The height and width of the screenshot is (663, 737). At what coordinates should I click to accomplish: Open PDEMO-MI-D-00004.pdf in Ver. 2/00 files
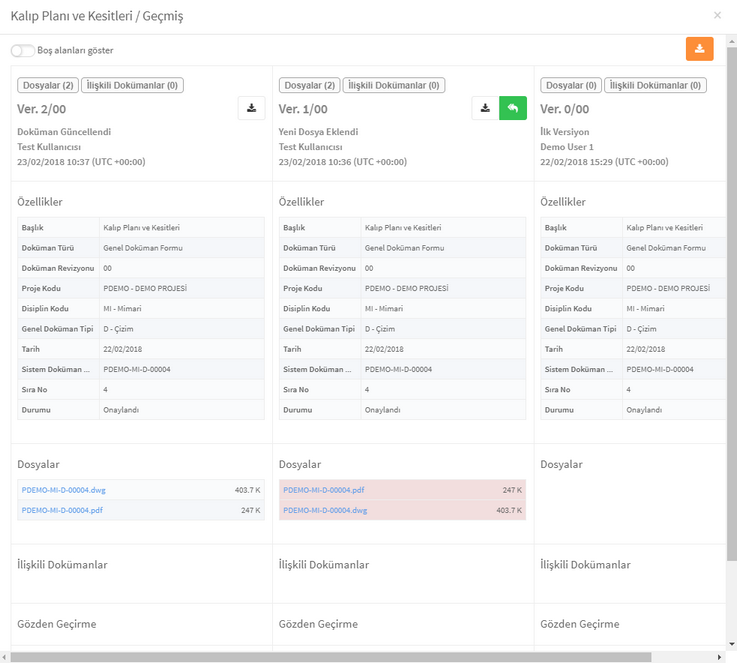pos(62,510)
